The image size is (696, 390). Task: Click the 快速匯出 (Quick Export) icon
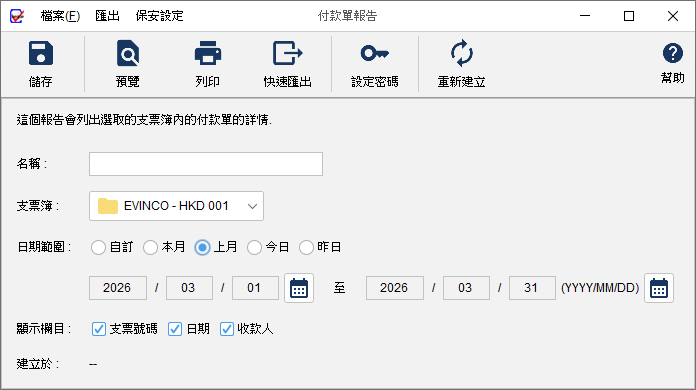pos(287,53)
